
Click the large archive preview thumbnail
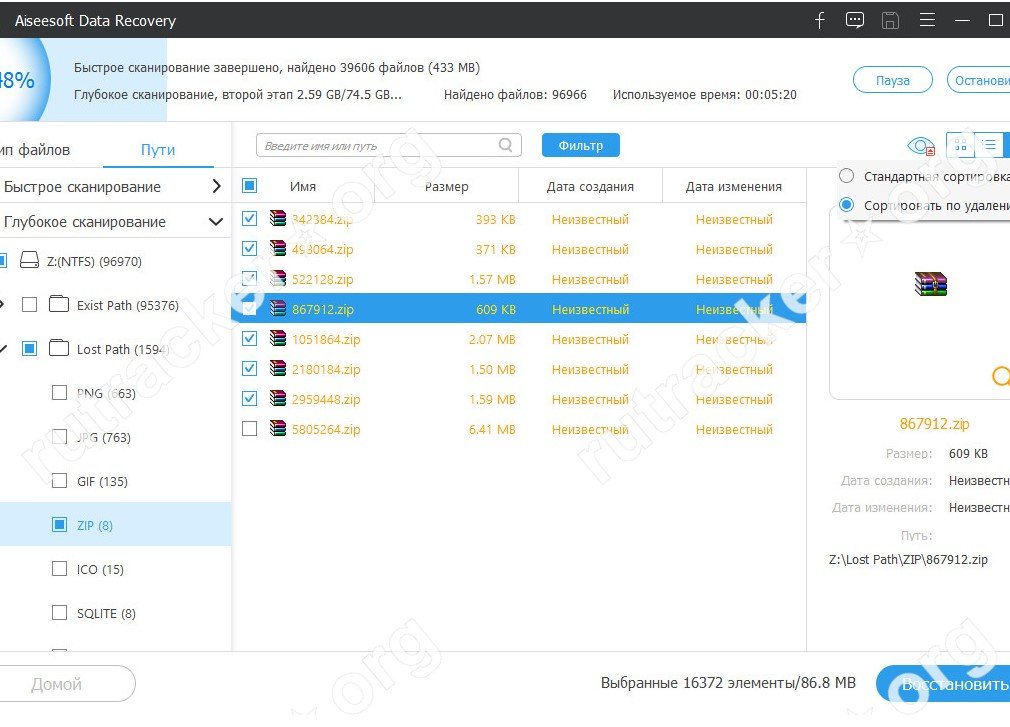point(931,284)
